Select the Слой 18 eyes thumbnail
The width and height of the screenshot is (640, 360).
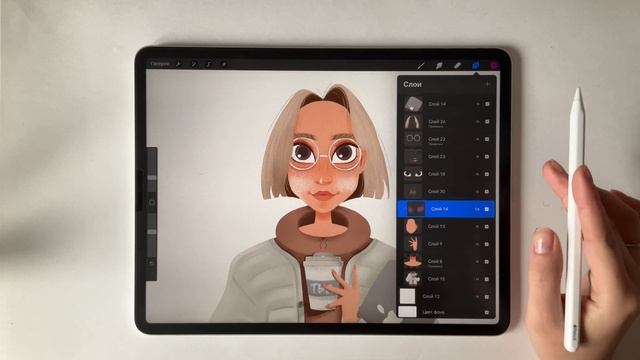(413, 174)
